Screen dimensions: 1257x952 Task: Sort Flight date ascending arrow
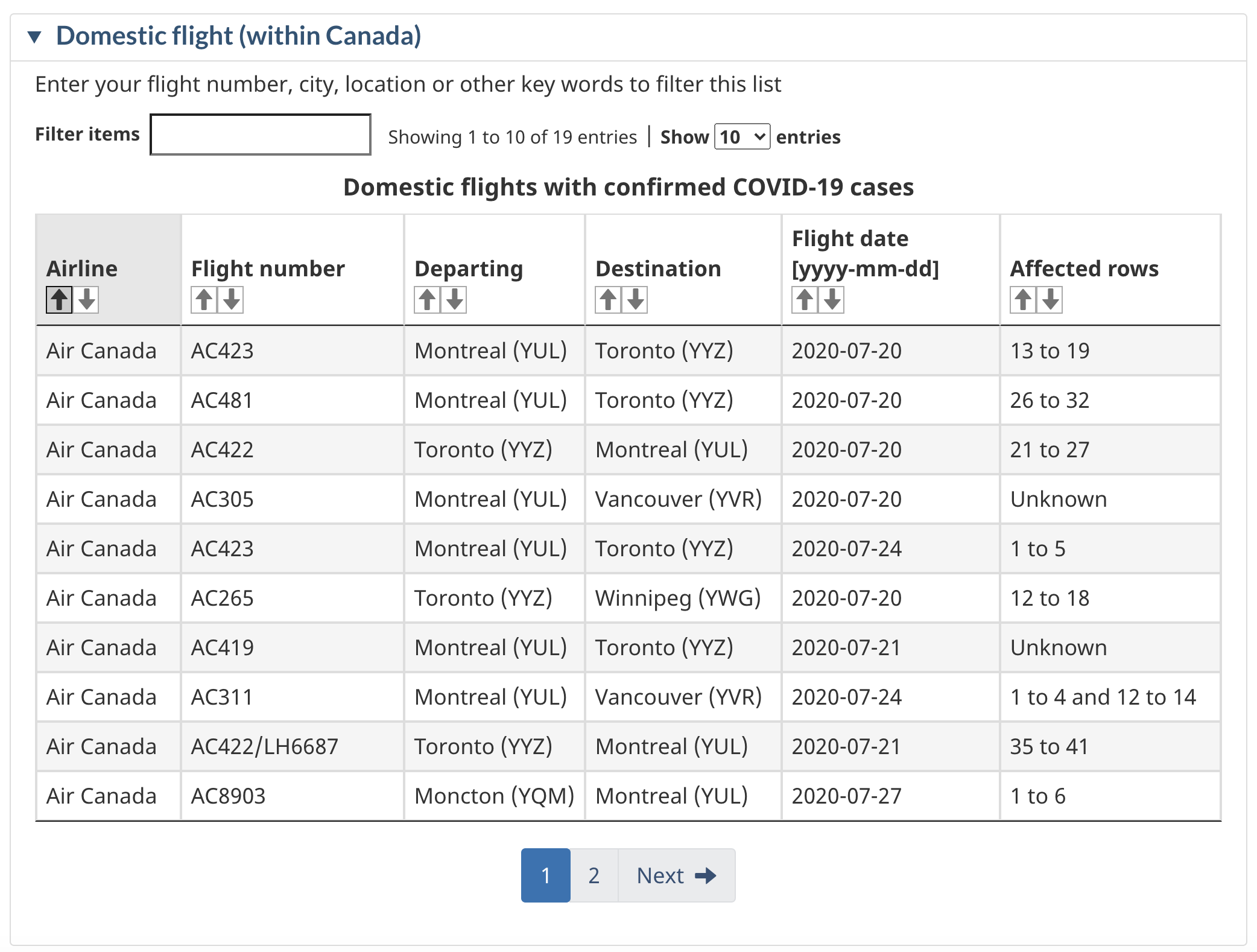pyautogui.click(x=805, y=300)
